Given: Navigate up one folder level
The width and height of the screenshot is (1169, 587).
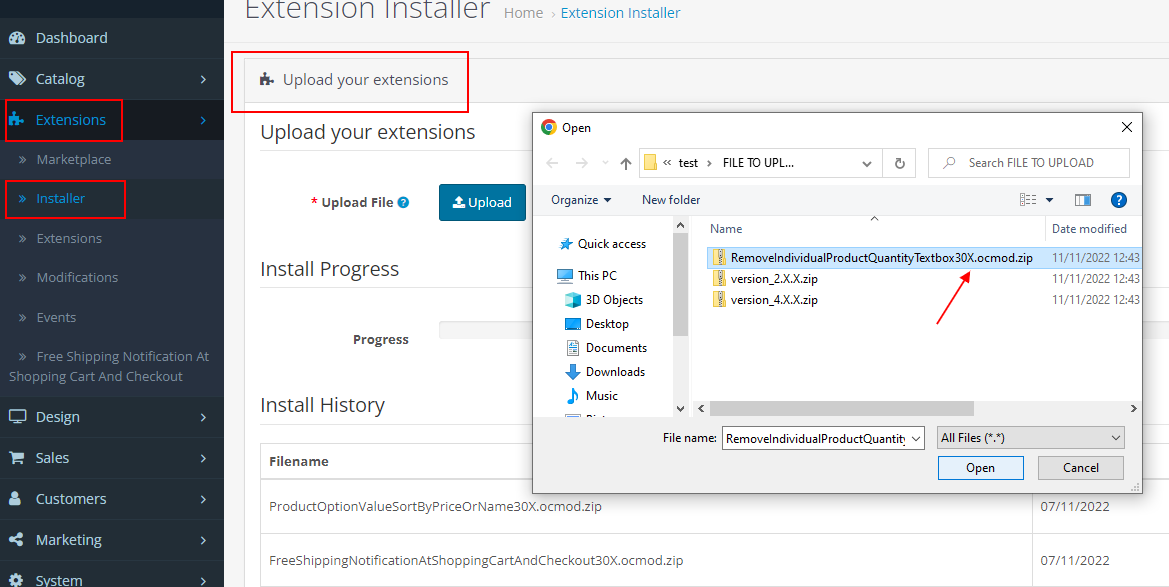Looking at the screenshot, I should pyautogui.click(x=625, y=162).
